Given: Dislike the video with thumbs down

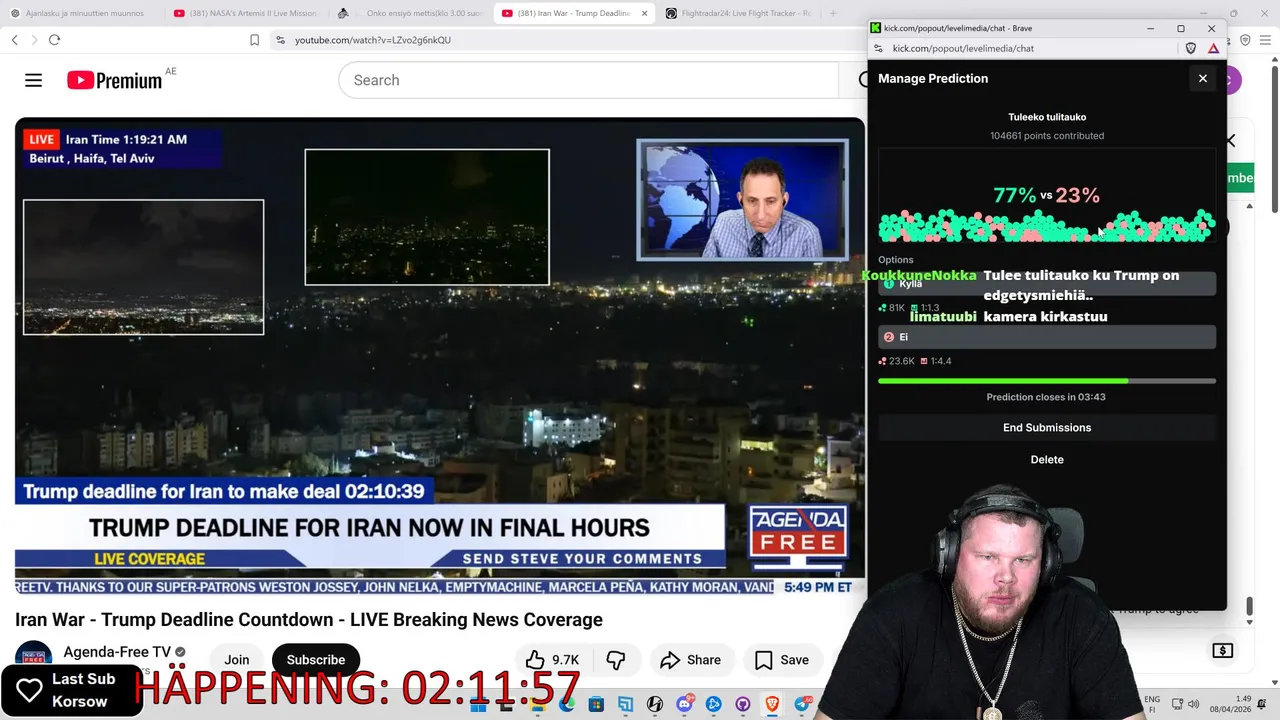Looking at the screenshot, I should (616, 660).
